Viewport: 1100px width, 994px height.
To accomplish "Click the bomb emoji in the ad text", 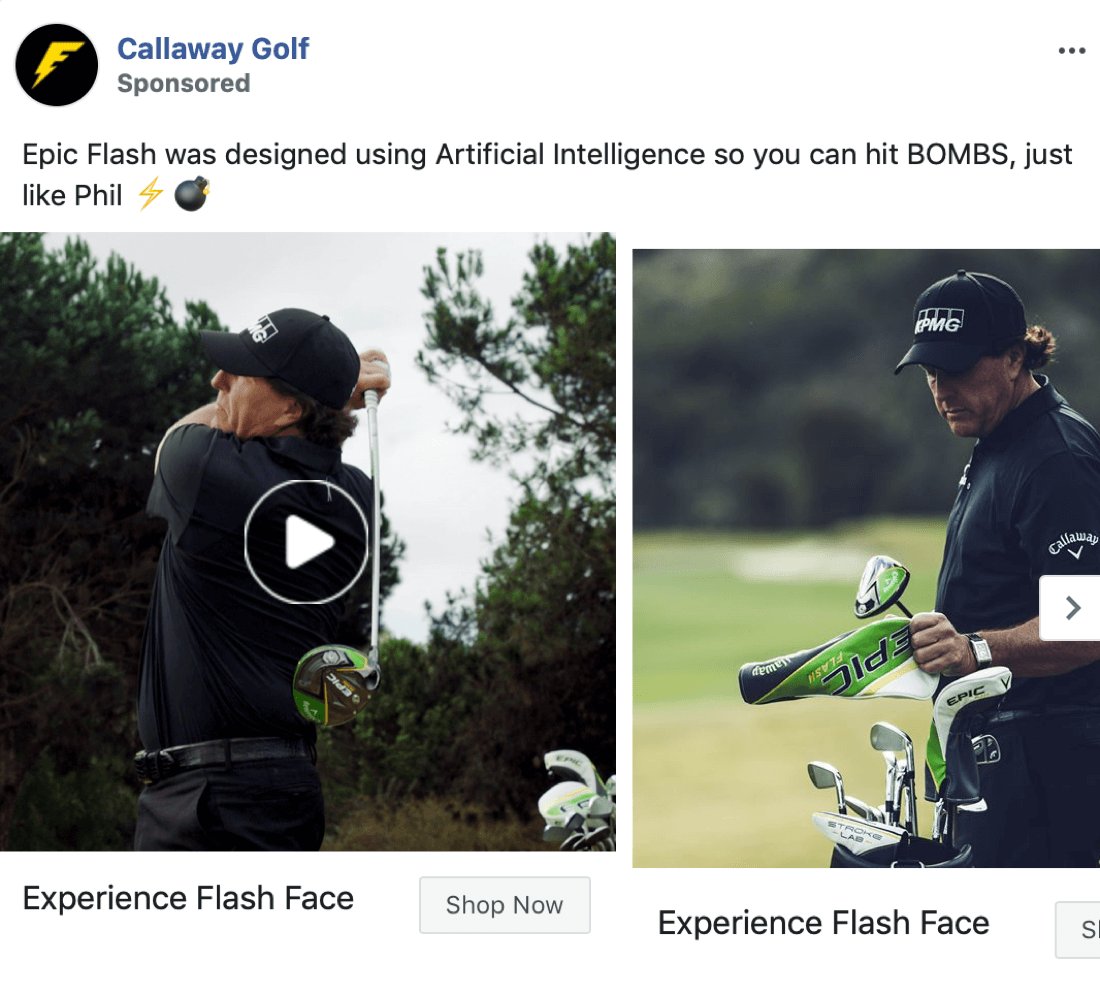I will tap(190, 195).
